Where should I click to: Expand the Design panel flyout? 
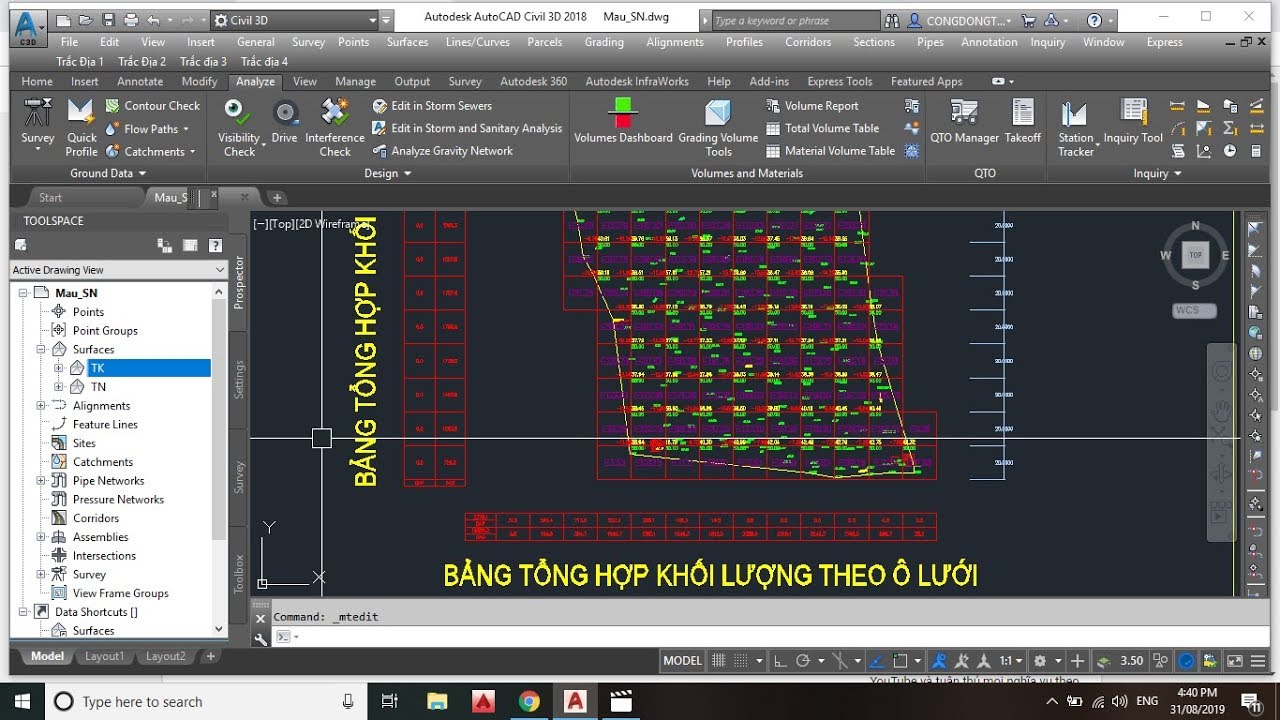[387, 173]
